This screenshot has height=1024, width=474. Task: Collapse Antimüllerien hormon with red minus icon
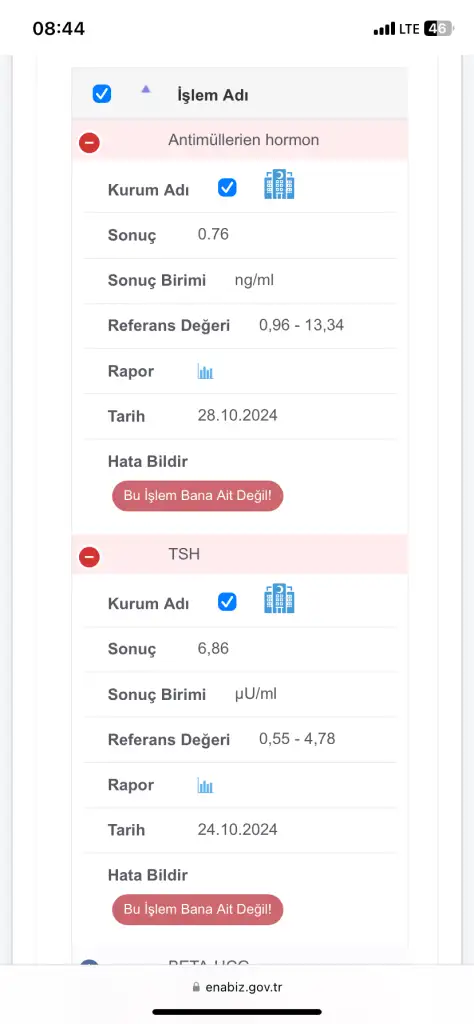click(89, 142)
